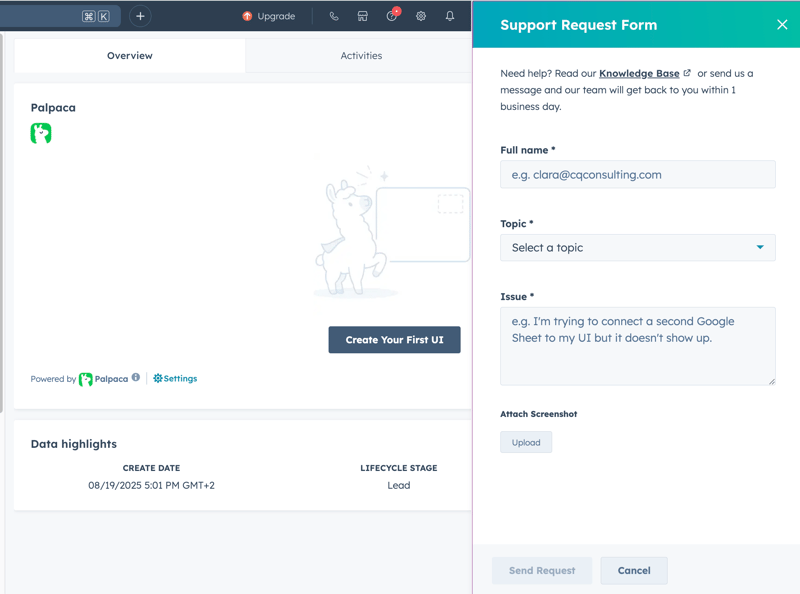Select the Overview tab
This screenshot has width=800, height=594.
(x=130, y=56)
